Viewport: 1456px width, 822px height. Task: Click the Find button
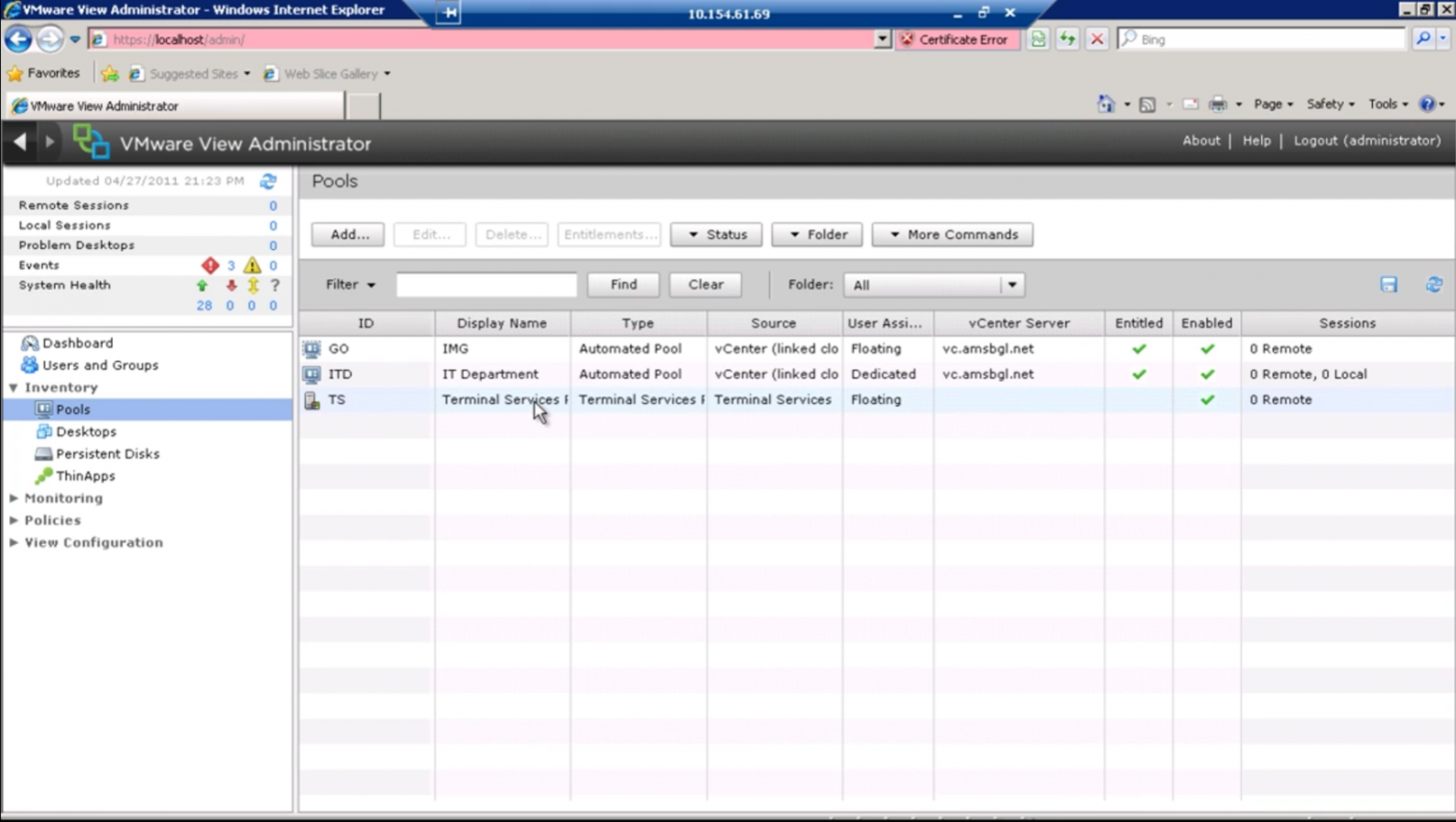pyautogui.click(x=623, y=285)
